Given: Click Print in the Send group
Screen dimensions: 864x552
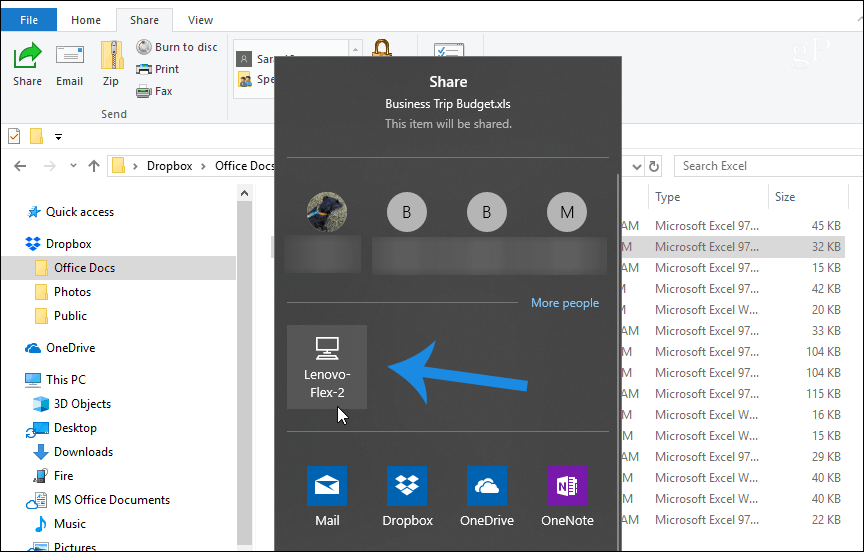Looking at the screenshot, I should coord(158,69).
